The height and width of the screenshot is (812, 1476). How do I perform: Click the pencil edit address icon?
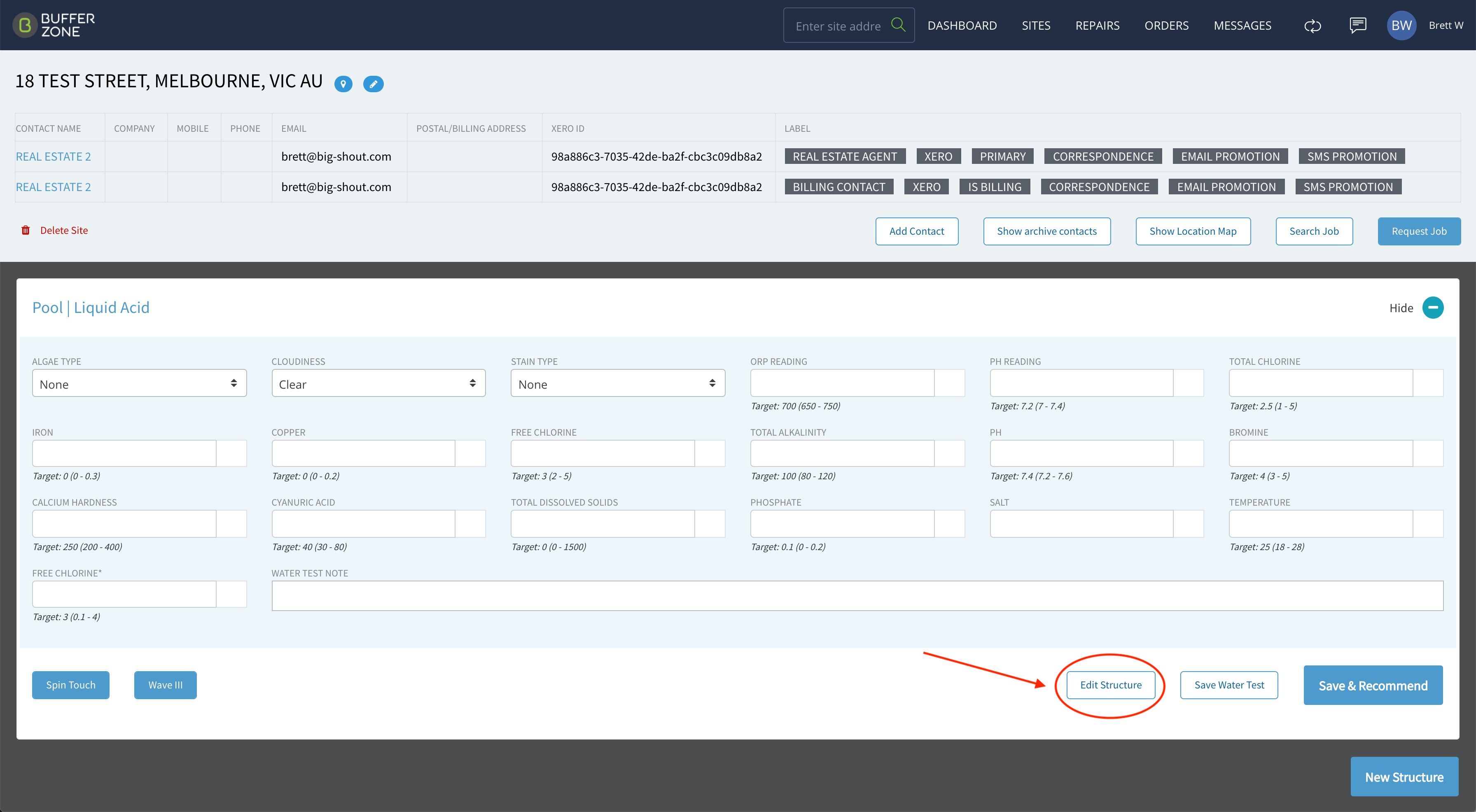(x=373, y=84)
